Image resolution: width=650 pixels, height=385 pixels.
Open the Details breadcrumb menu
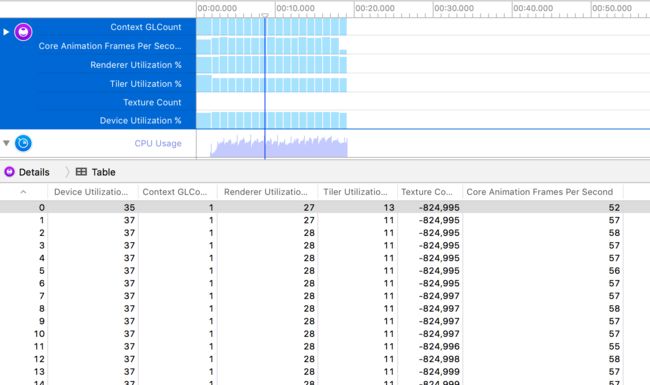click(34, 172)
